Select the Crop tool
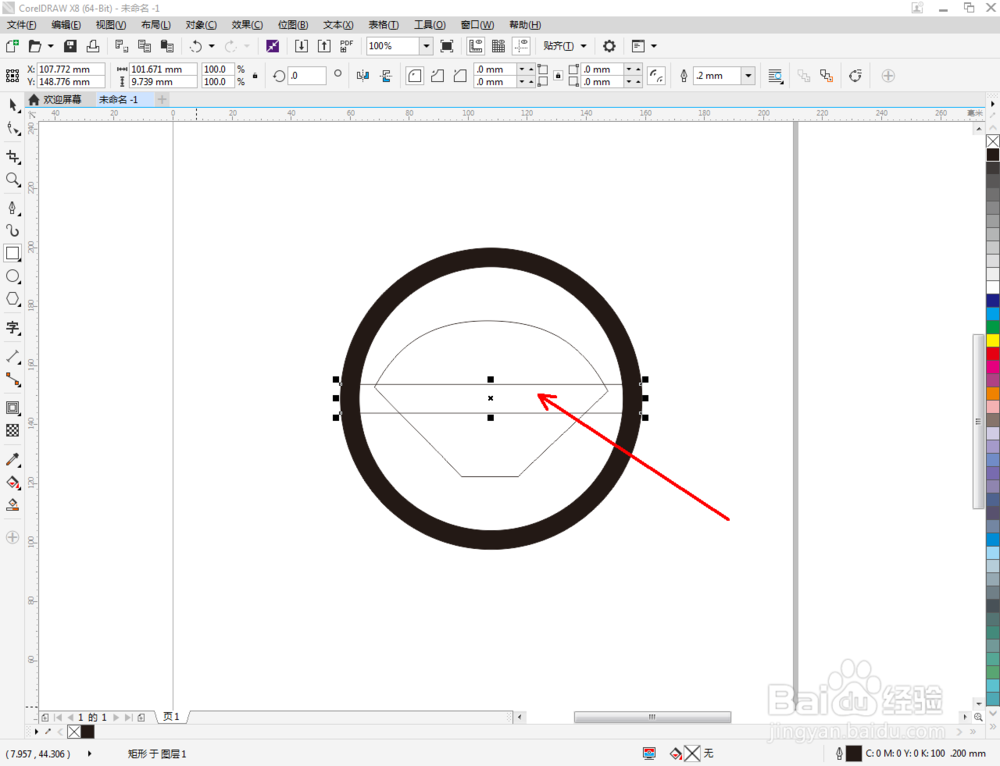The image size is (1000, 766). coord(13,157)
